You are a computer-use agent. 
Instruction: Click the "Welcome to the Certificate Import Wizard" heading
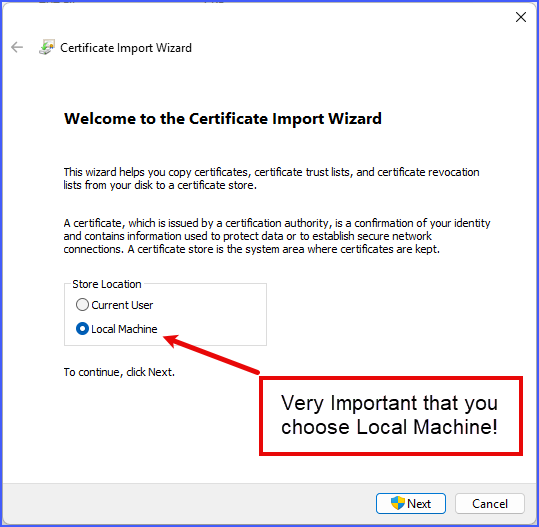(x=223, y=119)
